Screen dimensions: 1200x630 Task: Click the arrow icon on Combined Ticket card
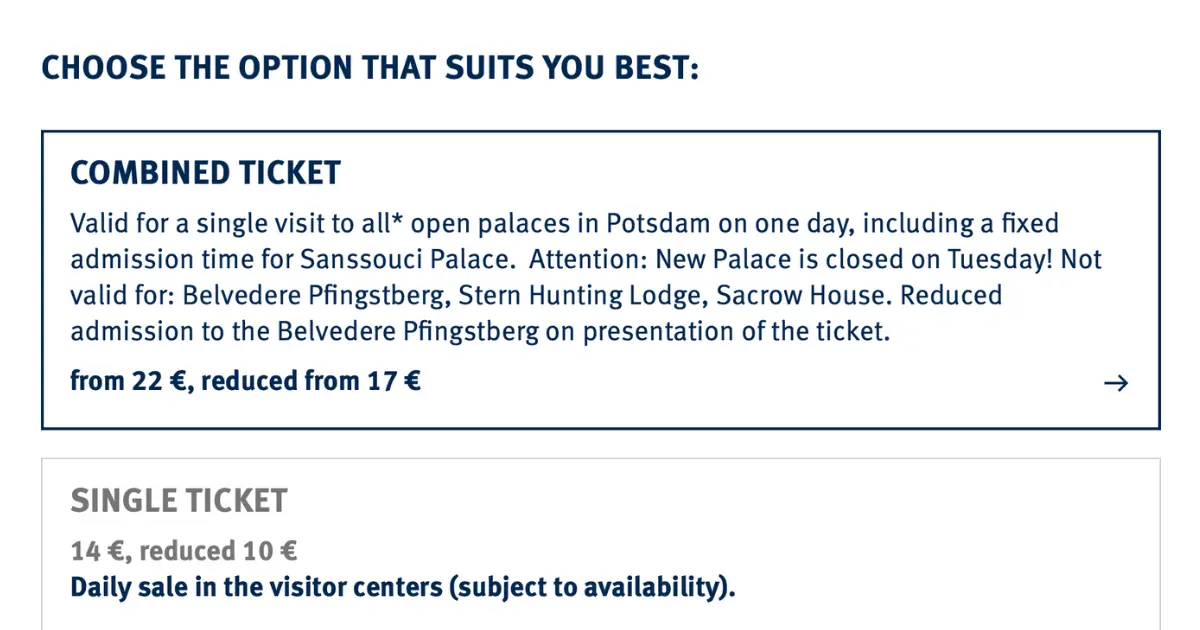pyautogui.click(x=1115, y=382)
